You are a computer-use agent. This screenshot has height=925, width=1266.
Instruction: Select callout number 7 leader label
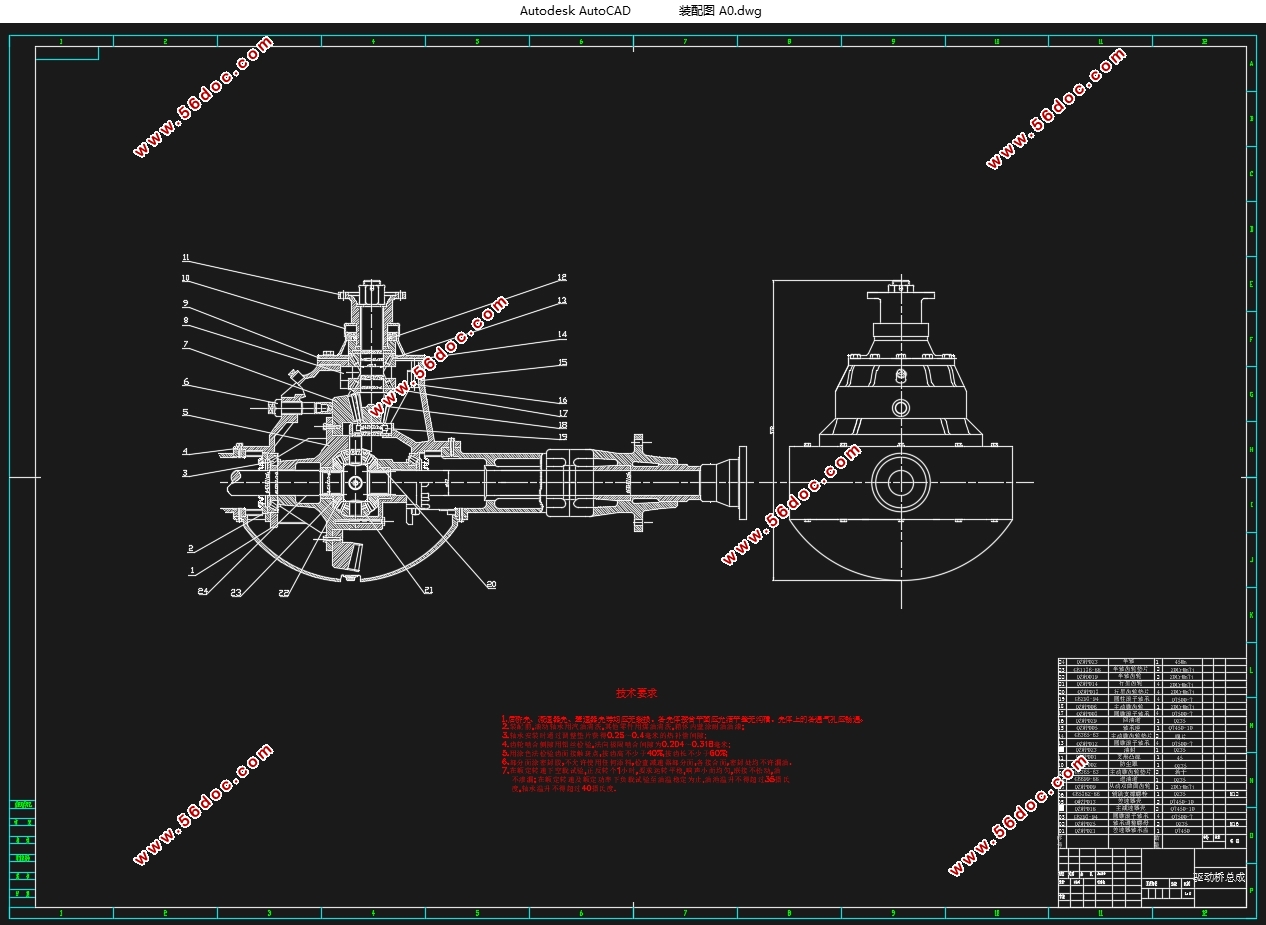186,344
